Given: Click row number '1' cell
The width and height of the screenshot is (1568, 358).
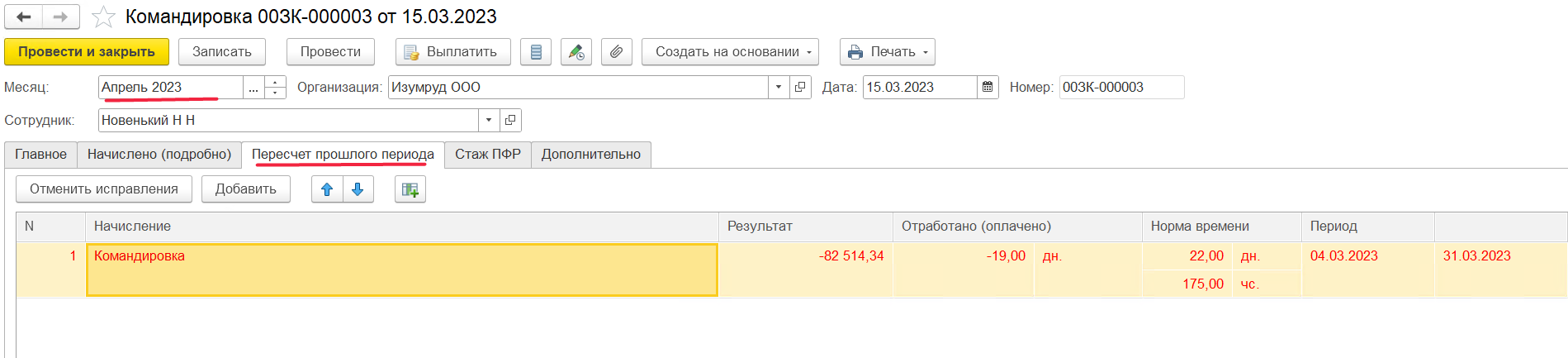Looking at the screenshot, I should (51, 270).
